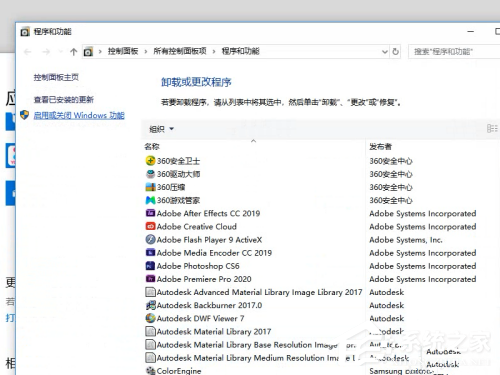Viewport: 500px width, 375px height.
Task: Expand the address bar history dropdown
Action: (x=385, y=52)
